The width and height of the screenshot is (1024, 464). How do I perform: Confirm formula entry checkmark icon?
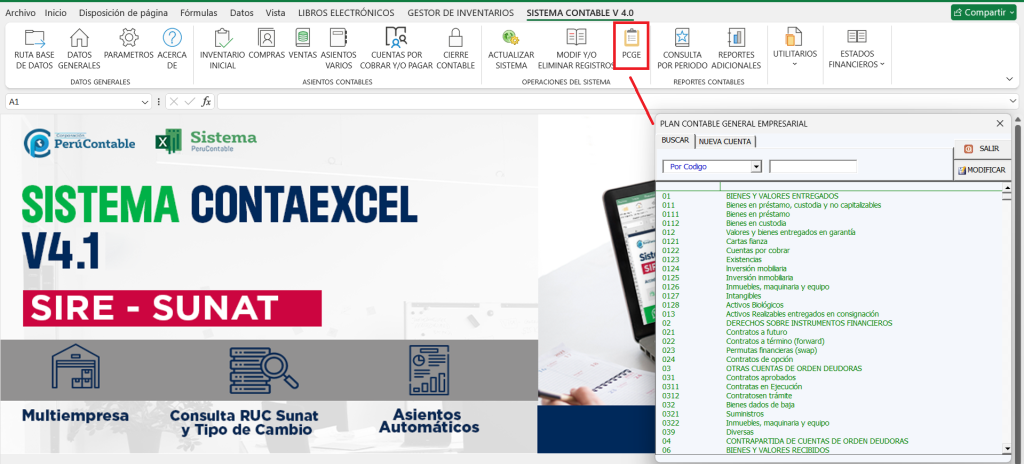[189, 102]
